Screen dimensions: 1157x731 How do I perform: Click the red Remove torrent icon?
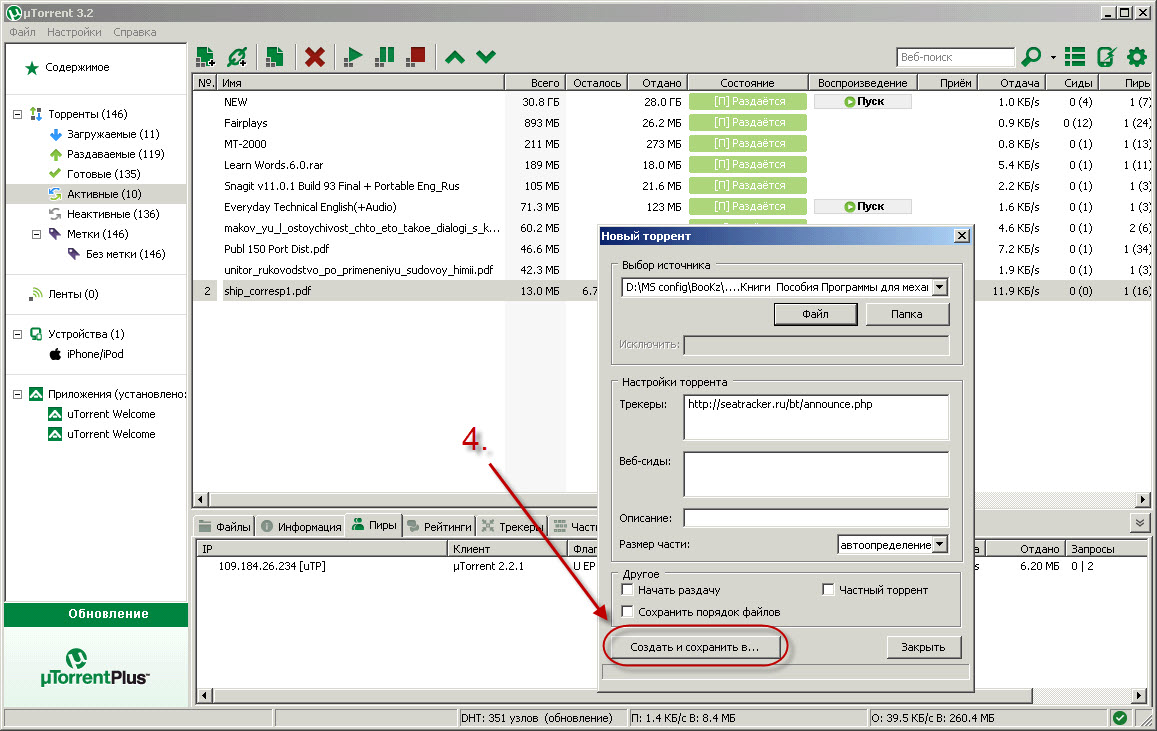coord(315,57)
